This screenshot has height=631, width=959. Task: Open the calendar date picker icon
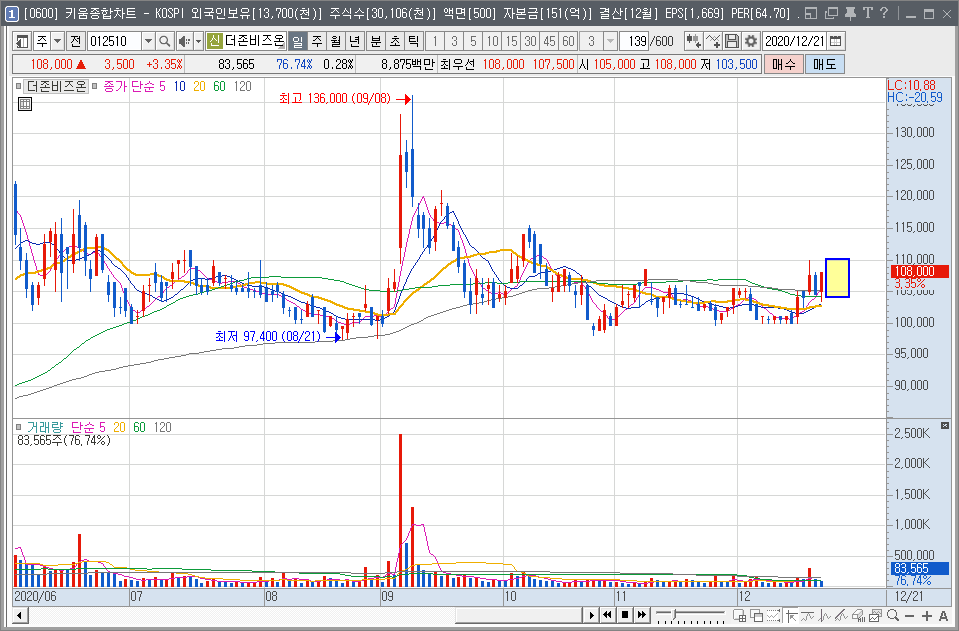tap(835, 41)
